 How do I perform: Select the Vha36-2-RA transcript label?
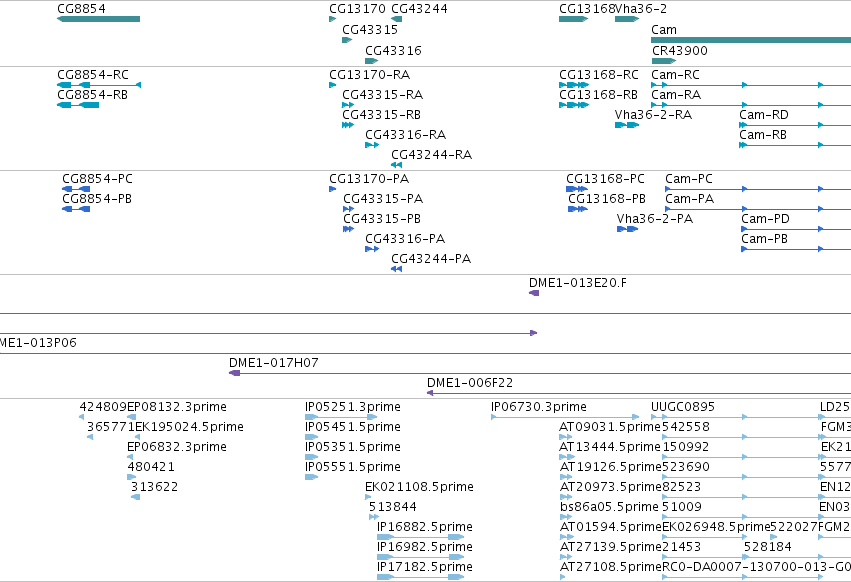[x=653, y=115]
